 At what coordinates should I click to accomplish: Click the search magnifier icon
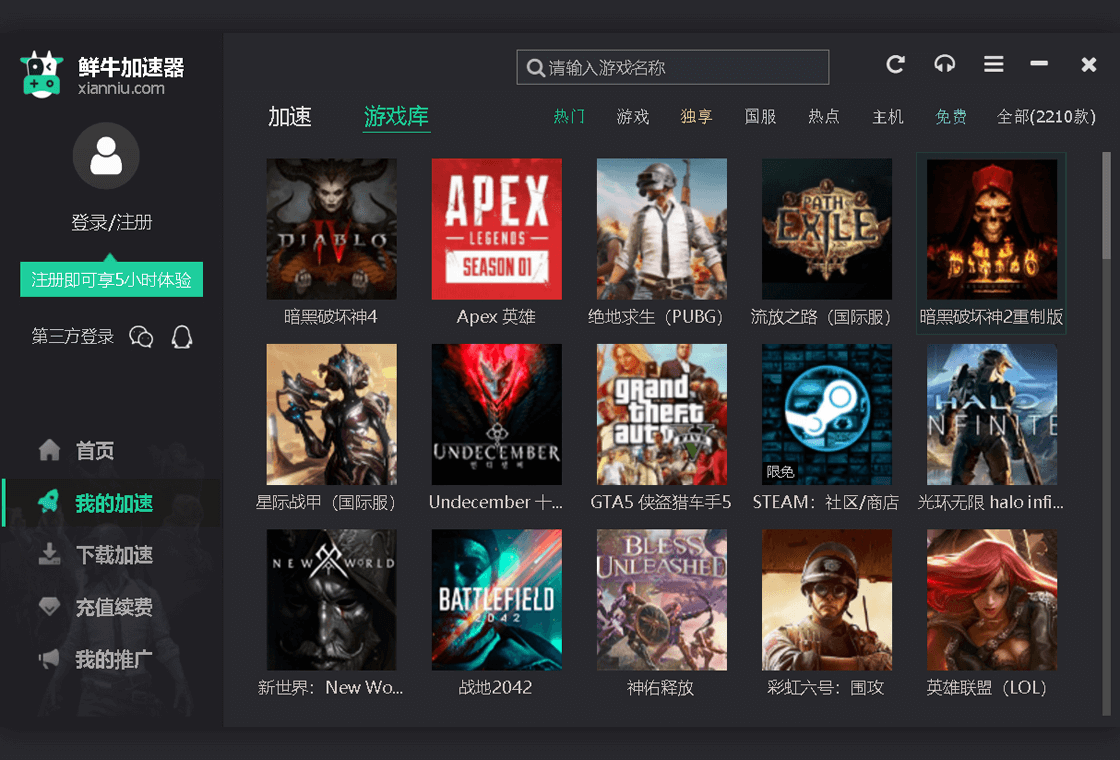(535, 68)
